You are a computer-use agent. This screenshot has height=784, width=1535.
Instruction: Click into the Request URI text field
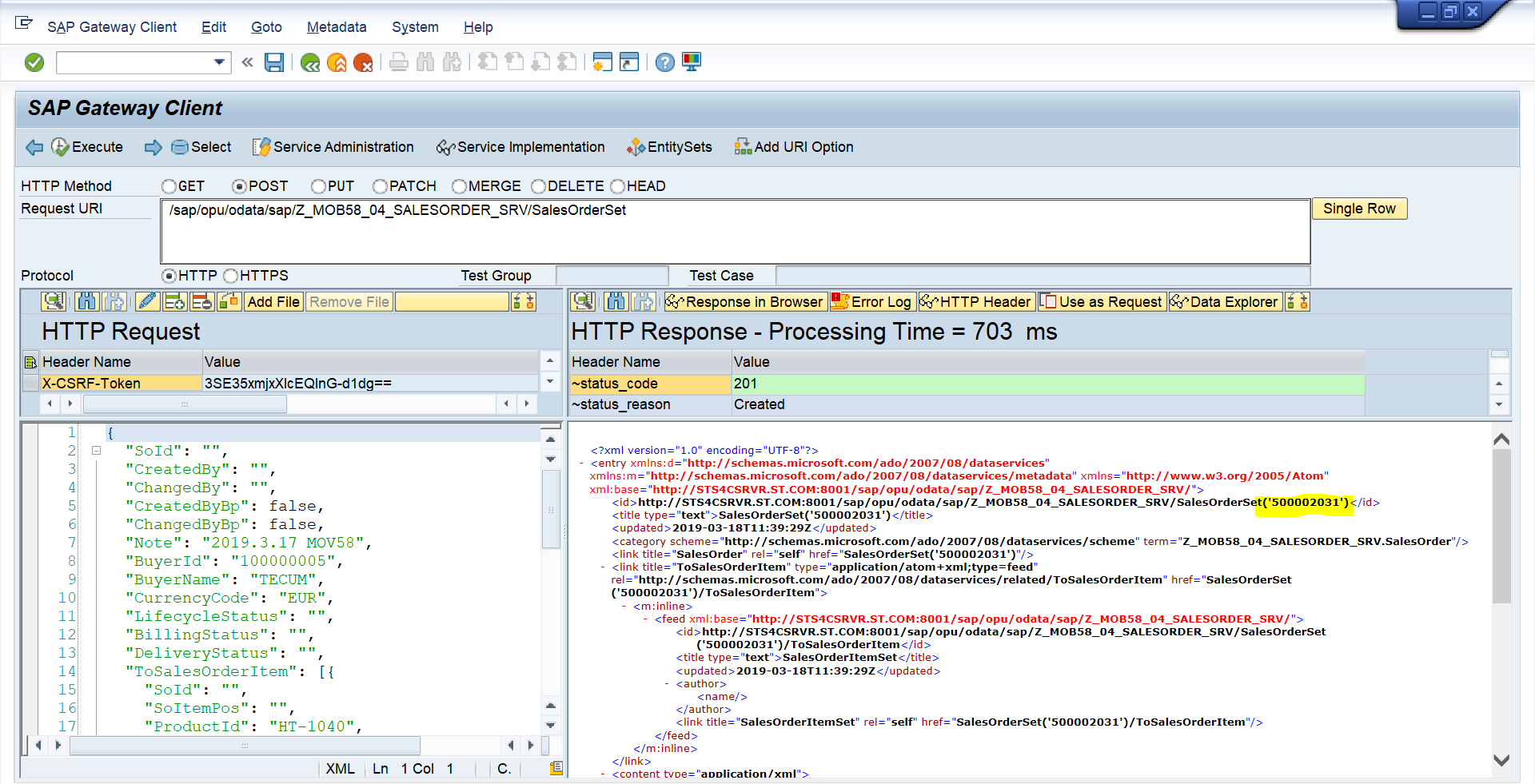734,232
